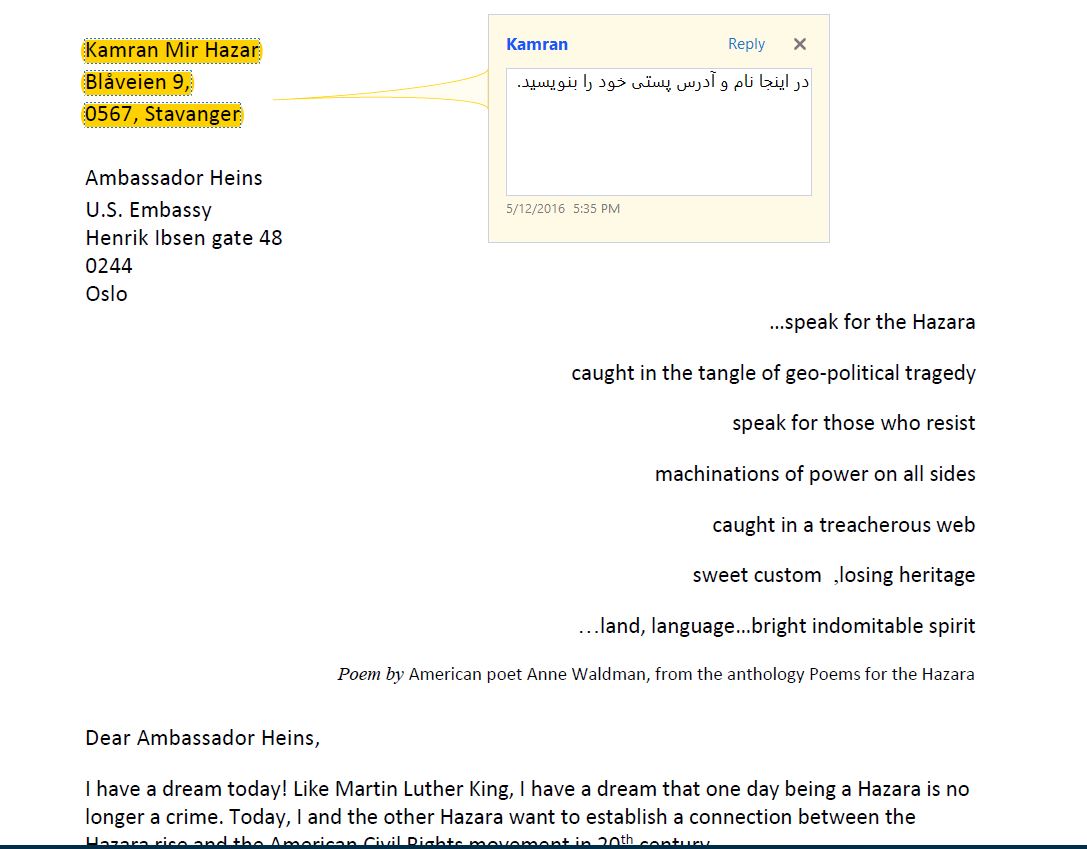Click the word Oslo in the address

coord(106,294)
